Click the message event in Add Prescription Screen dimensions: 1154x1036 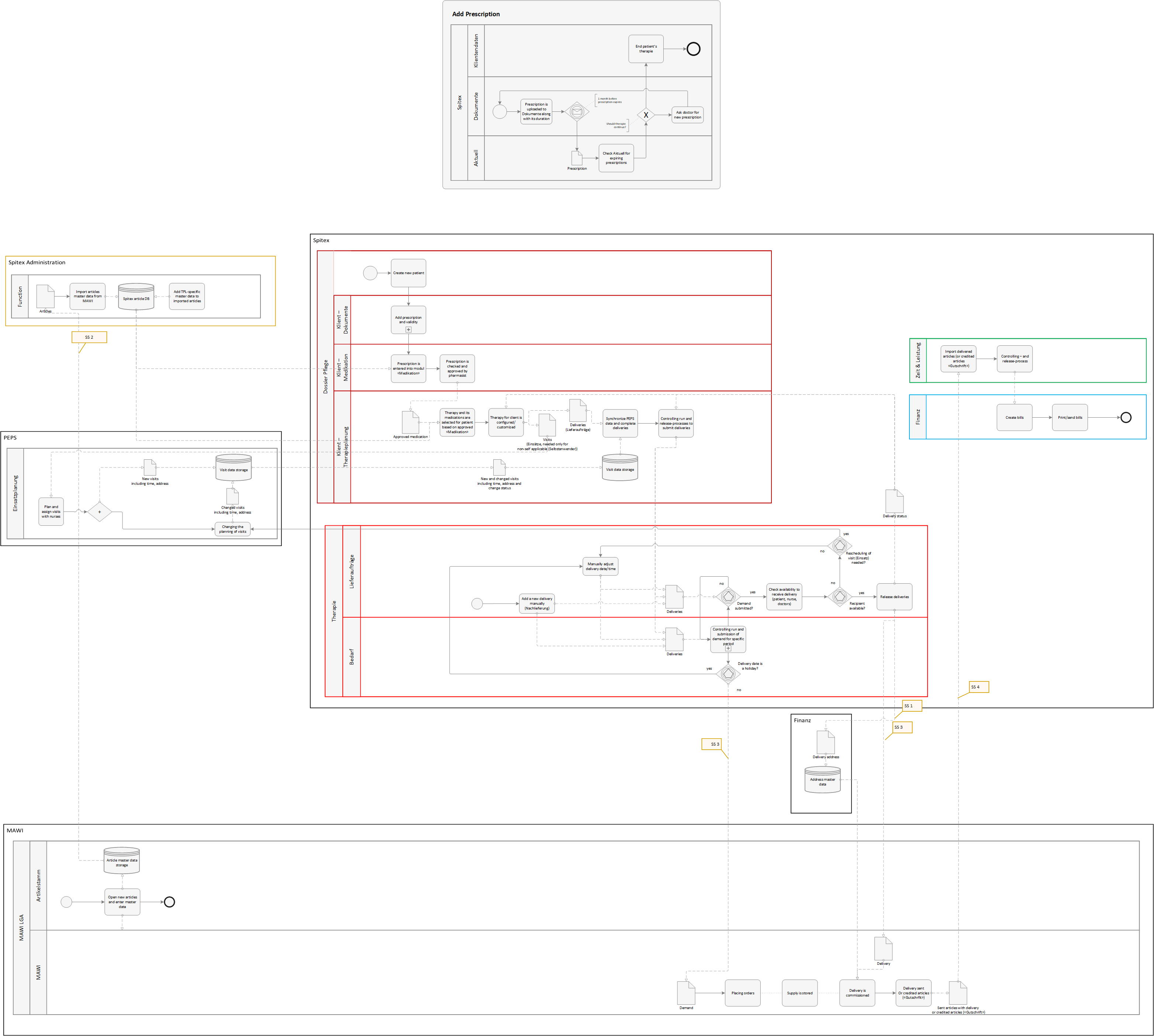[x=577, y=111]
